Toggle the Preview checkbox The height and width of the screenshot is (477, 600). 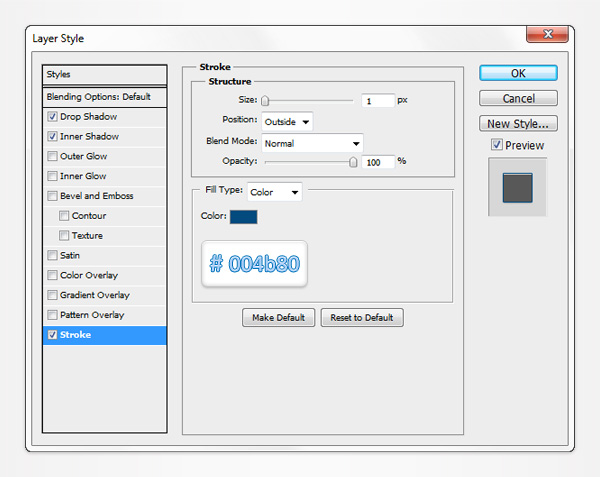click(x=497, y=145)
